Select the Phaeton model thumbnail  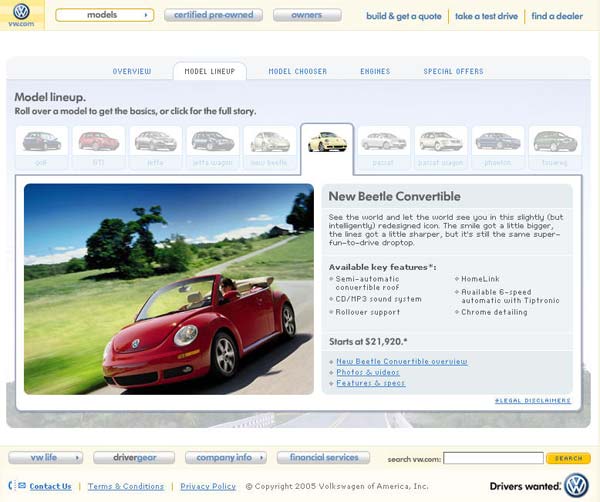498,147
